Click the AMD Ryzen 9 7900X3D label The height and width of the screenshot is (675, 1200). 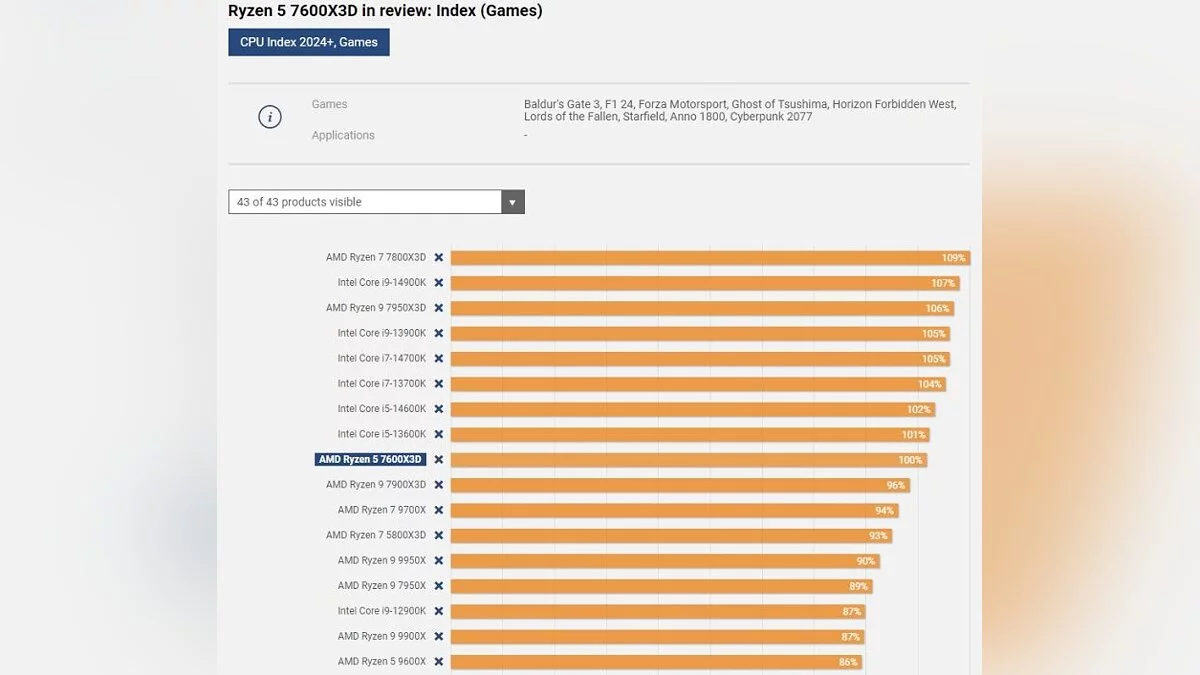376,485
